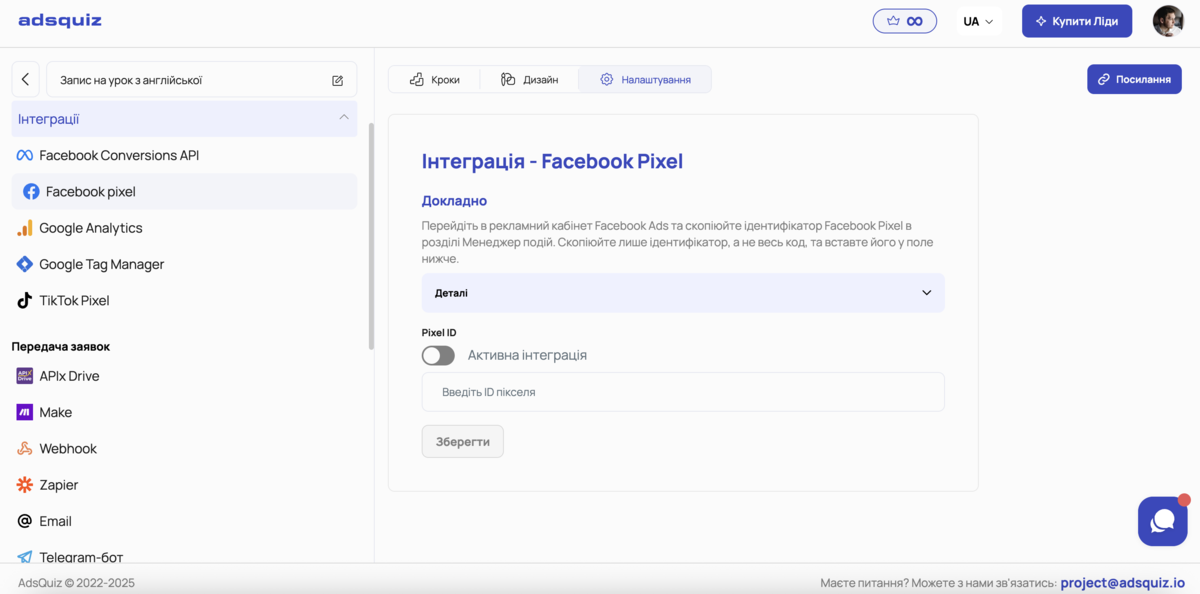Click the Webhook icon
Screen dimensions: 1200x594
25,448
